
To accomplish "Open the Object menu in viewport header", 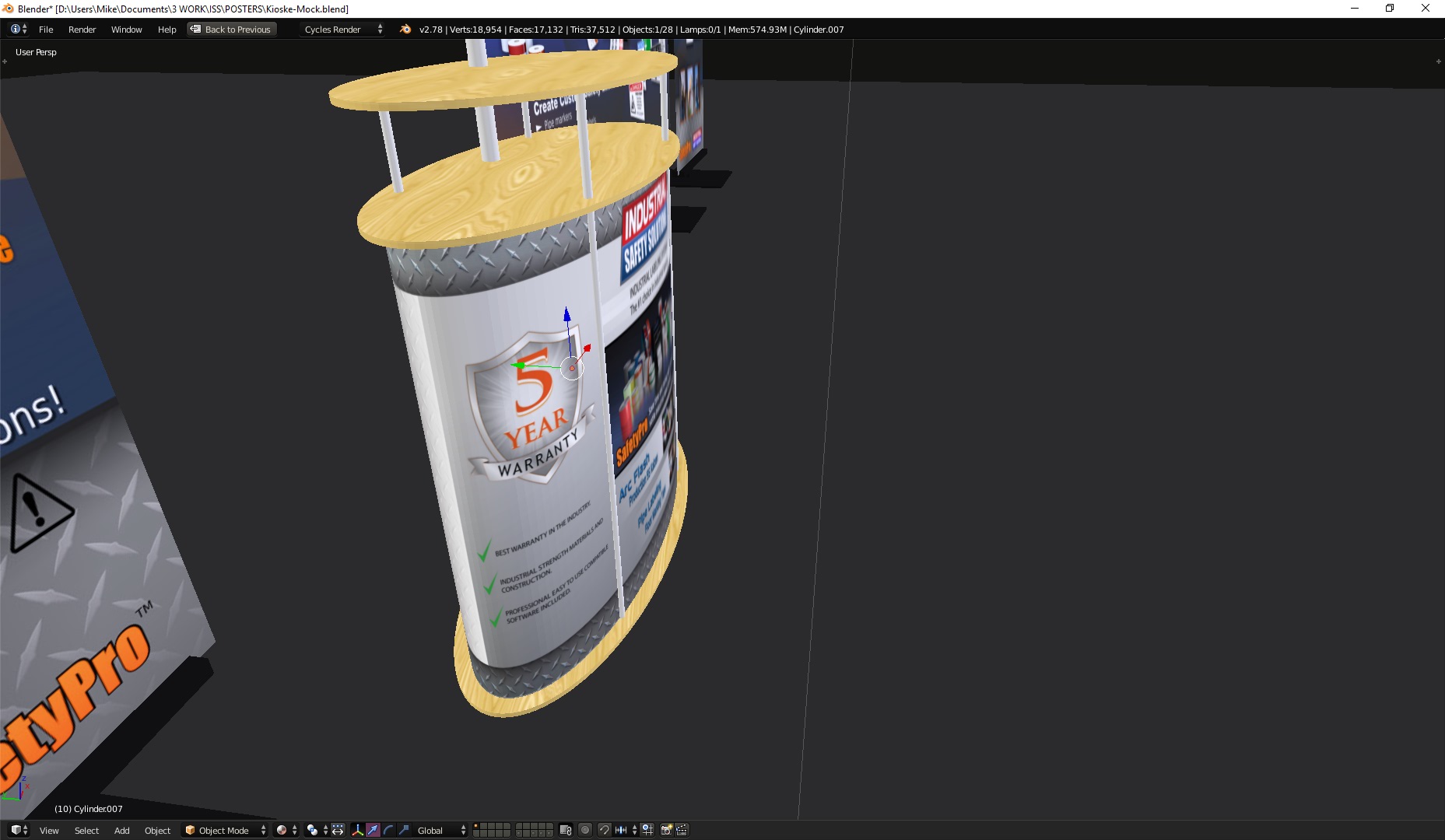I will pyautogui.click(x=157, y=831).
